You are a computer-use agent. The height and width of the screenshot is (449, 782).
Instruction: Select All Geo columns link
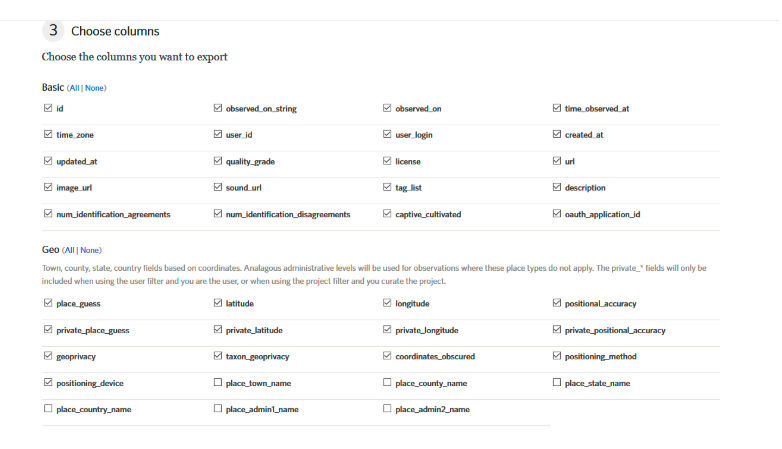coord(69,249)
